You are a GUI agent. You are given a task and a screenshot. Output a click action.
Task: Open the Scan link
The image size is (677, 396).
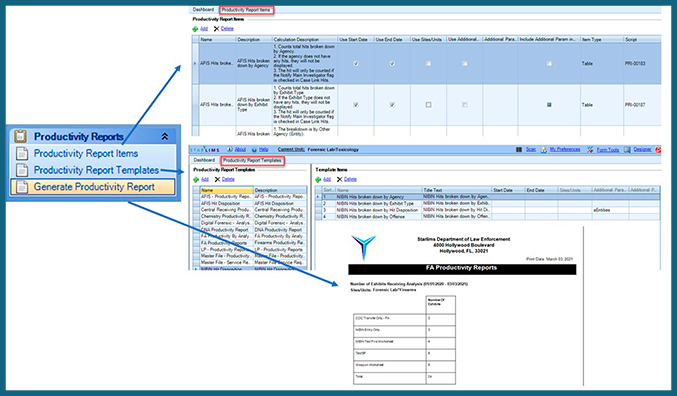(531, 149)
